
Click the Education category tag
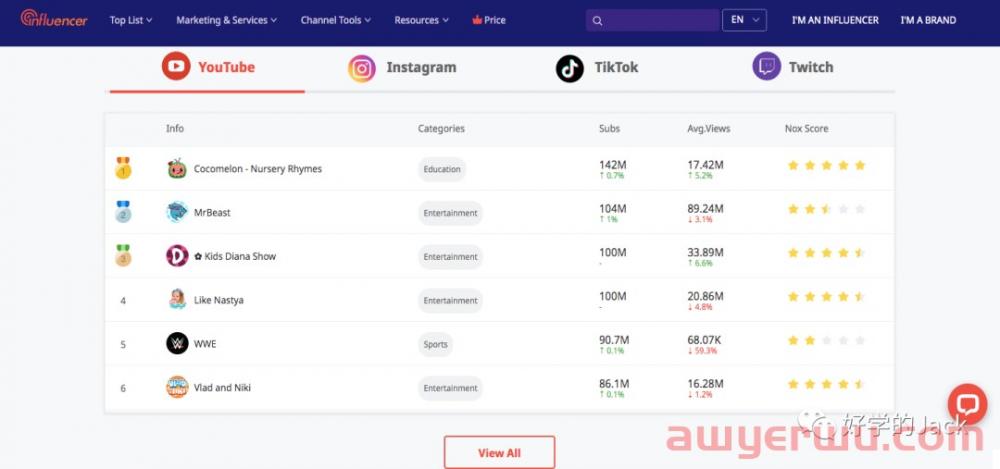[442, 169]
